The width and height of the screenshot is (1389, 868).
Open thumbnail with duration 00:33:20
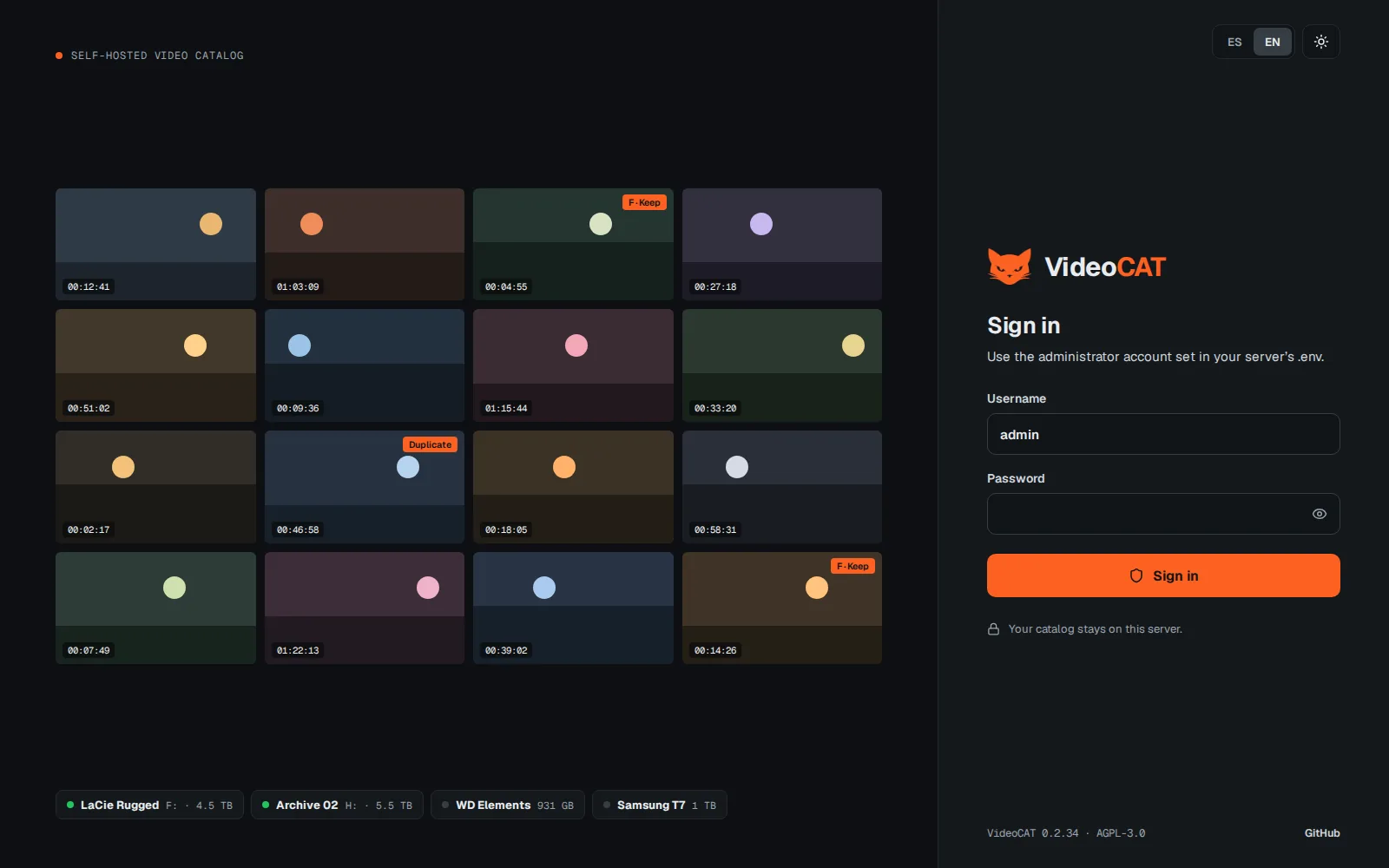click(x=782, y=365)
